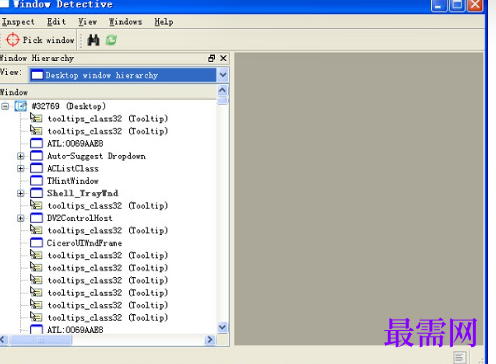
Task: Click the Auto-Suggest Dropdown window icon
Action: click(x=36, y=156)
